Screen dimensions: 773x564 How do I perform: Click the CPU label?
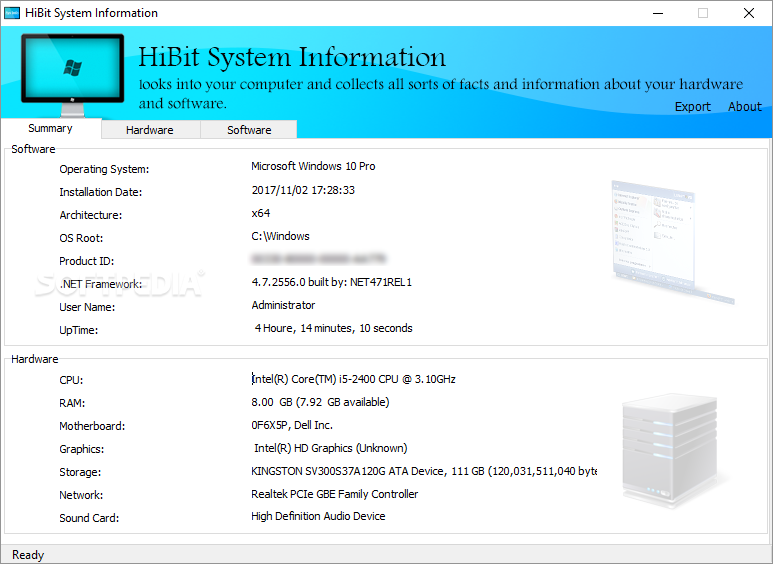pos(71,380)
